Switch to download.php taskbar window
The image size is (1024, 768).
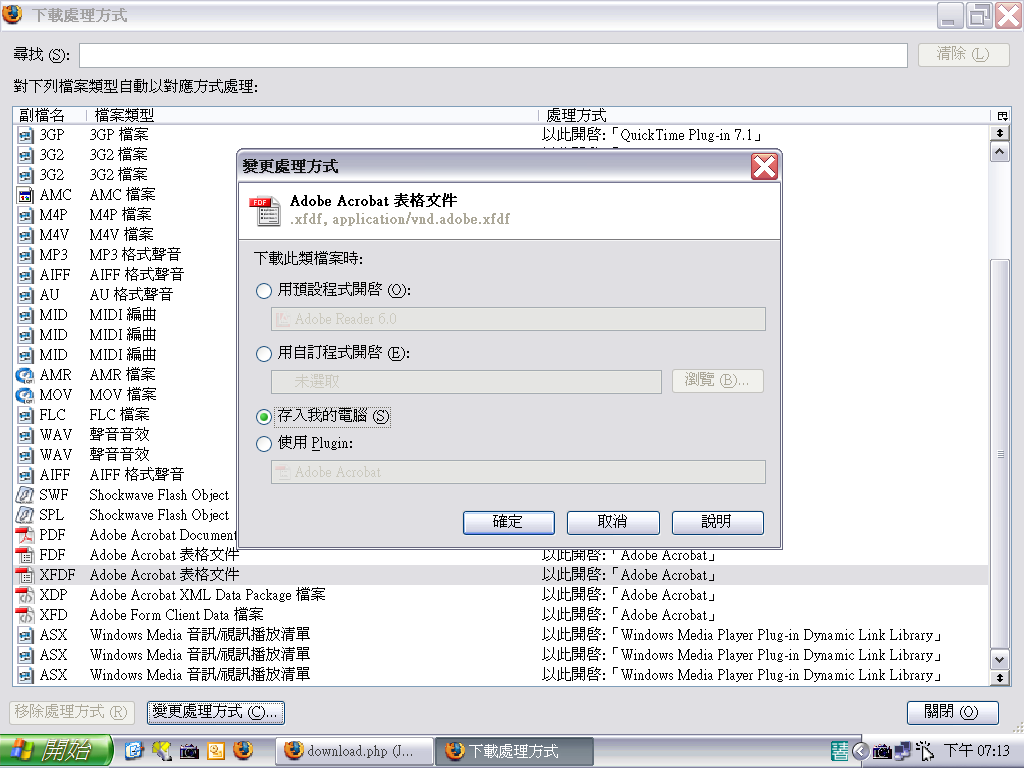click(355, 751)
